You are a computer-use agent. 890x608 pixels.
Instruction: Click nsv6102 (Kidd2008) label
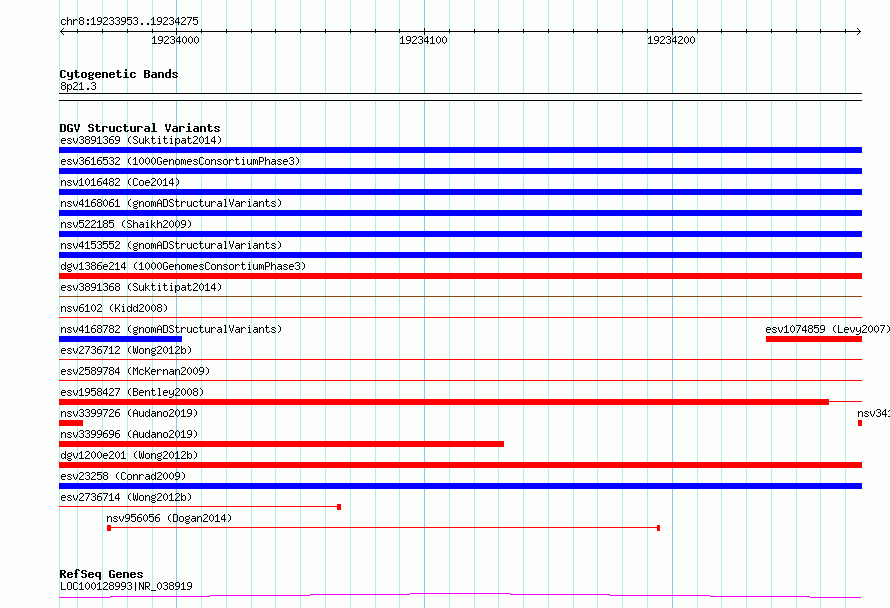coord(114,308)
